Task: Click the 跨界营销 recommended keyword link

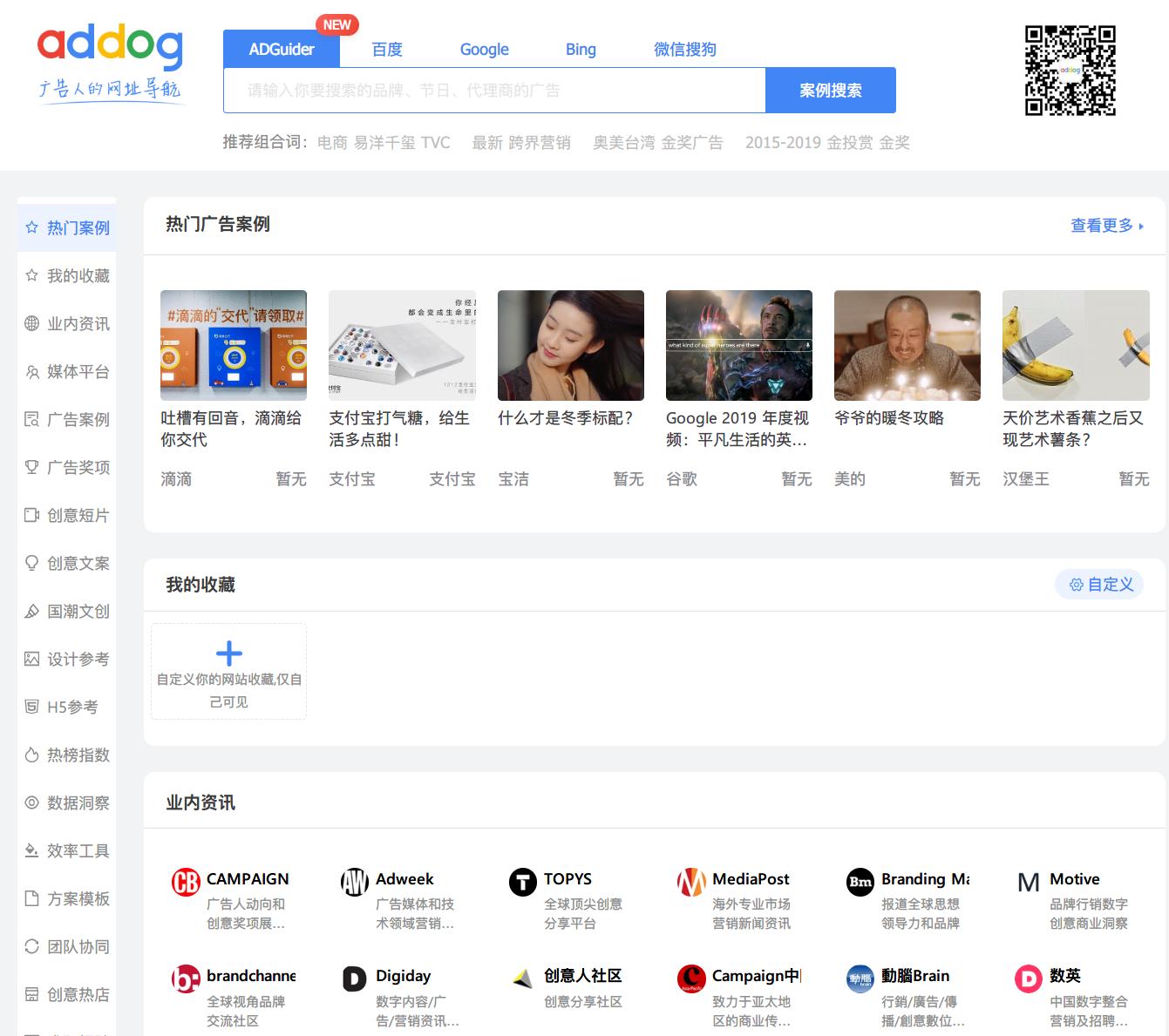Action: [x=539, y=143]
